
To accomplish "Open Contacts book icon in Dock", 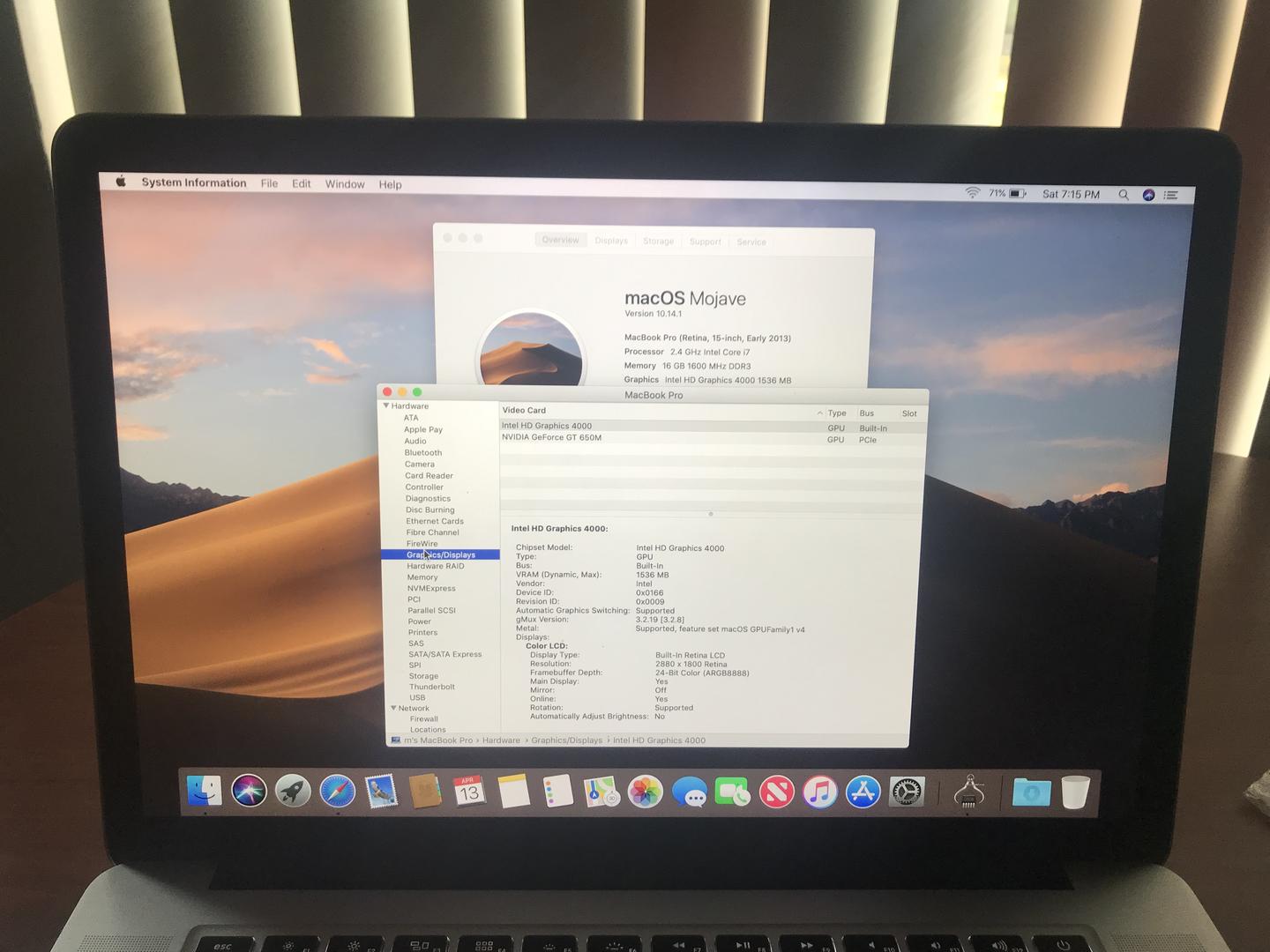I will pyautogui.click(x=425, y=791).
